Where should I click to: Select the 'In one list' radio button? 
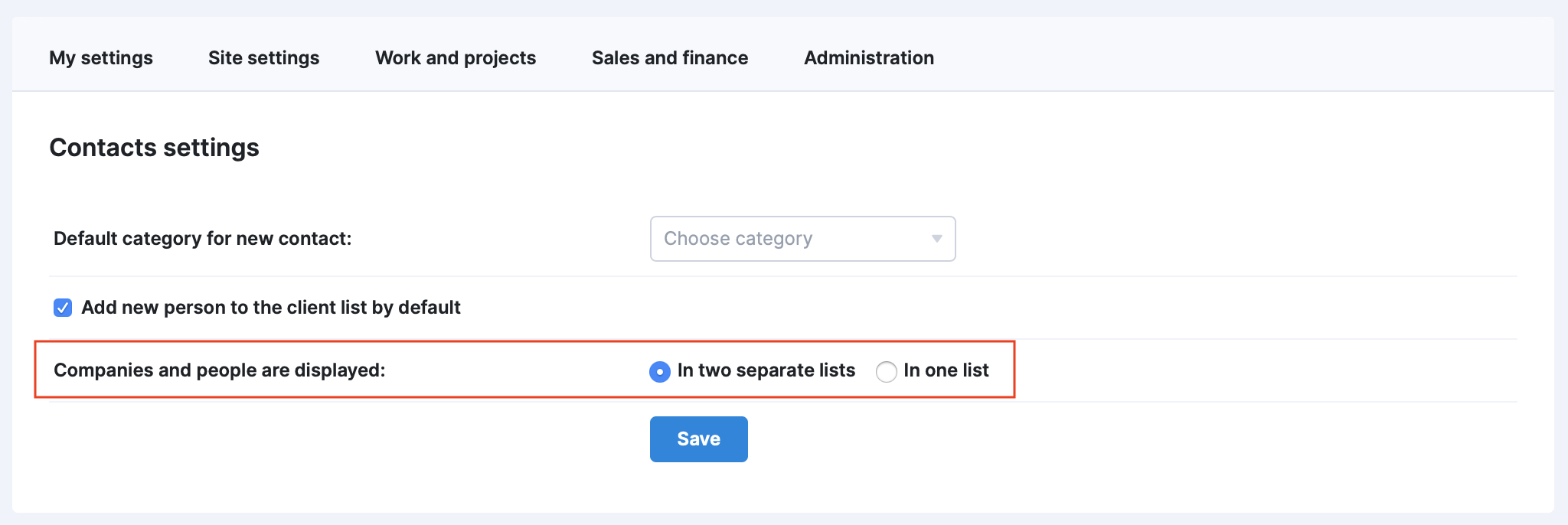coord(886,372)
